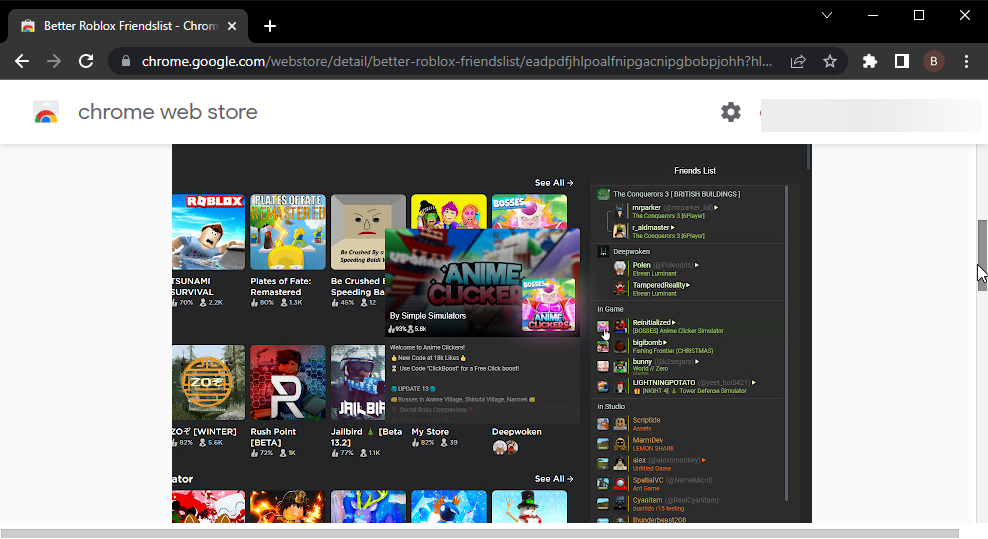Click the horizontal scrollbar at page bottom
The height and width of the screenshot is (539, 988).
point(479,533)
